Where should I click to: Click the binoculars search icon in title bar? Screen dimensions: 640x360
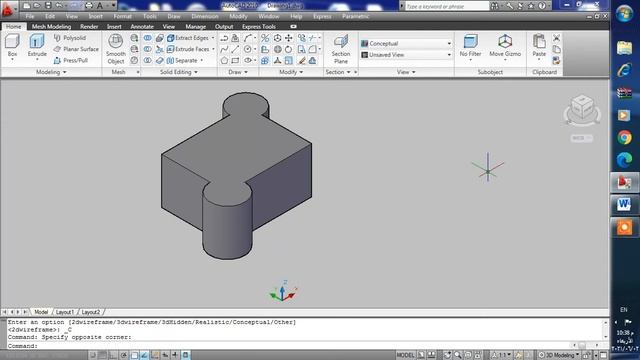point(494,6)
